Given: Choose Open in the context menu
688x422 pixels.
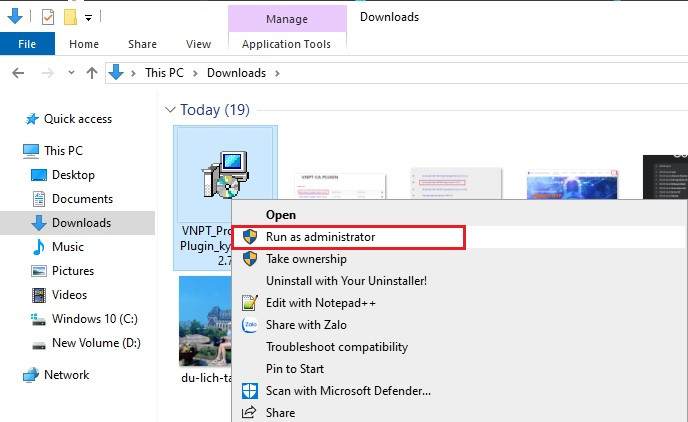Looking at the screenshot, I should [281, 215].
